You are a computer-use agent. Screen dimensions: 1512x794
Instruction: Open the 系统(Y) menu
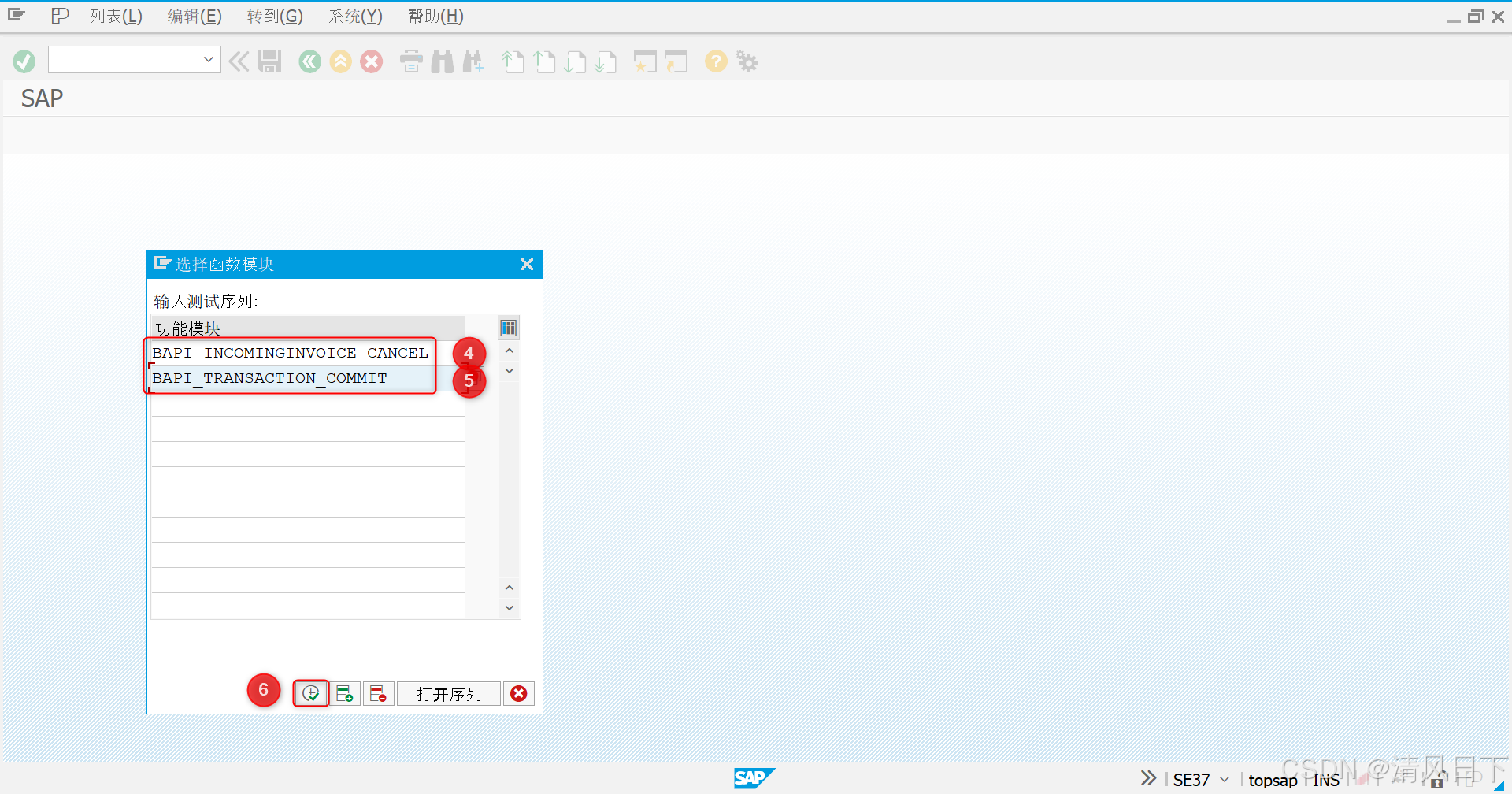click(x=354, y=16)
